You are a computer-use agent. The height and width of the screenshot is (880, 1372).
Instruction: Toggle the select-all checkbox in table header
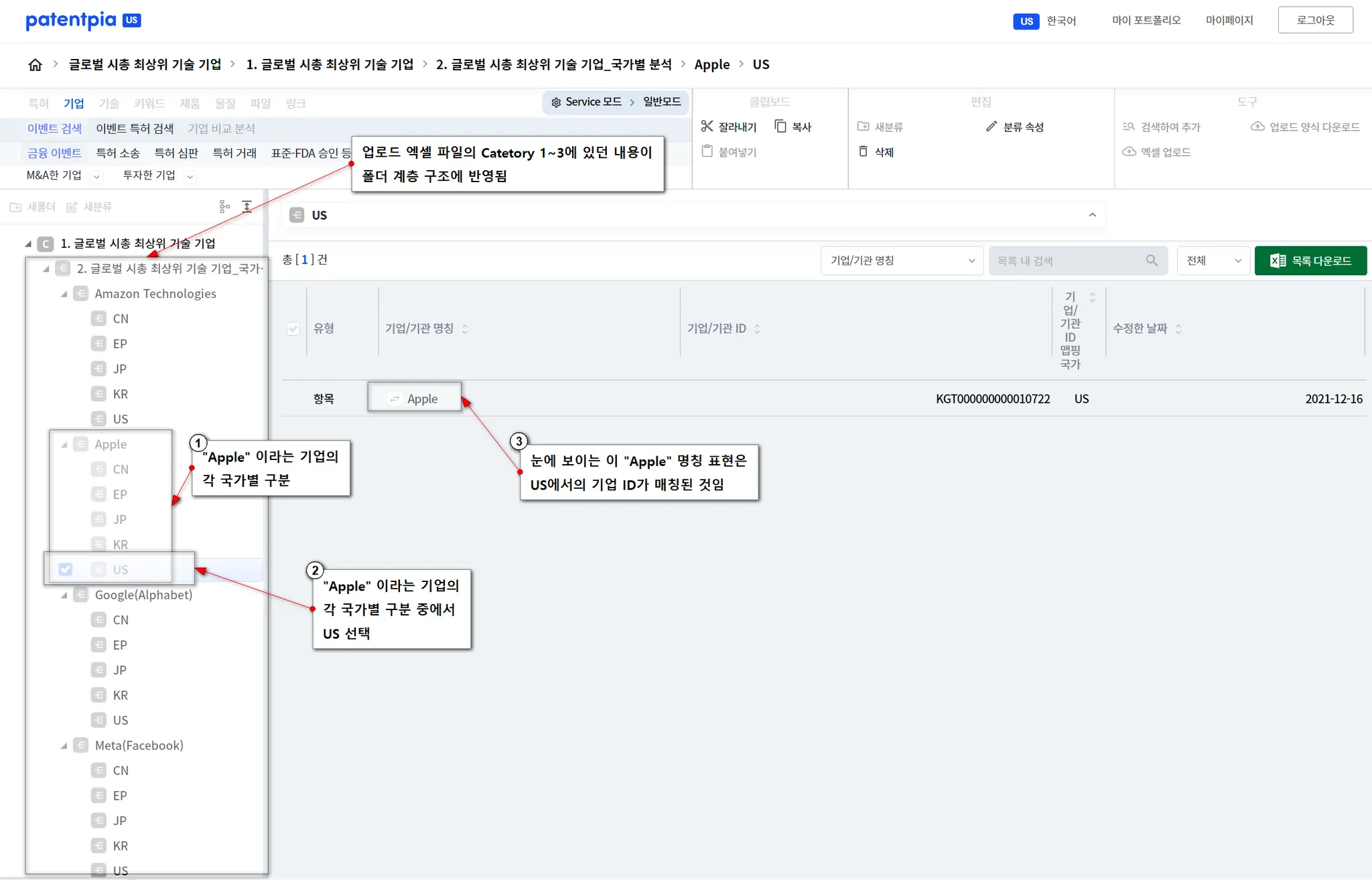coord(293,329)
